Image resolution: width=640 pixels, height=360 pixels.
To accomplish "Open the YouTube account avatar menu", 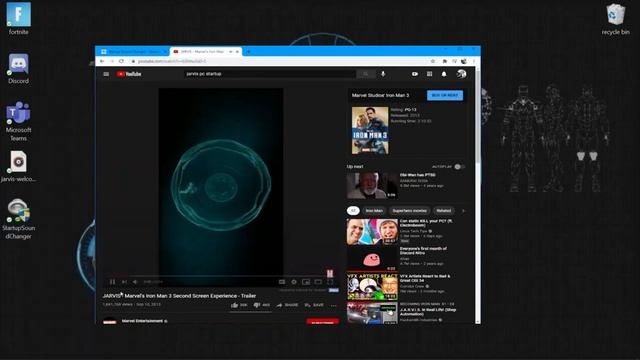I will pos(462,74).
